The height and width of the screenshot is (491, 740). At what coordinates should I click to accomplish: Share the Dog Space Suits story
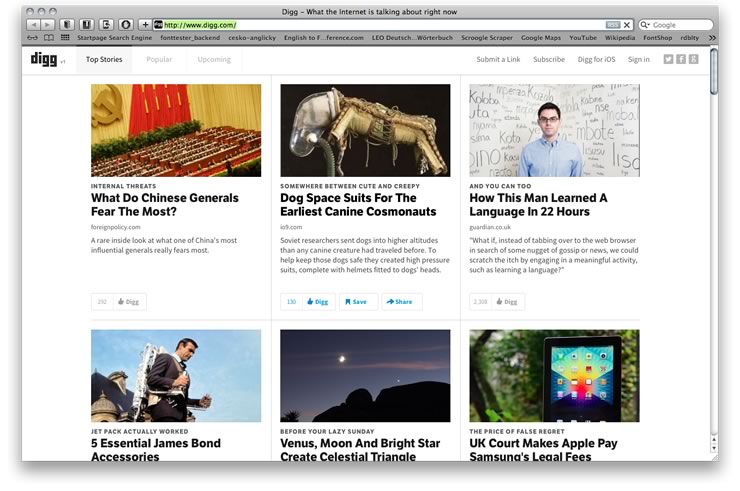tap(400, 301)
